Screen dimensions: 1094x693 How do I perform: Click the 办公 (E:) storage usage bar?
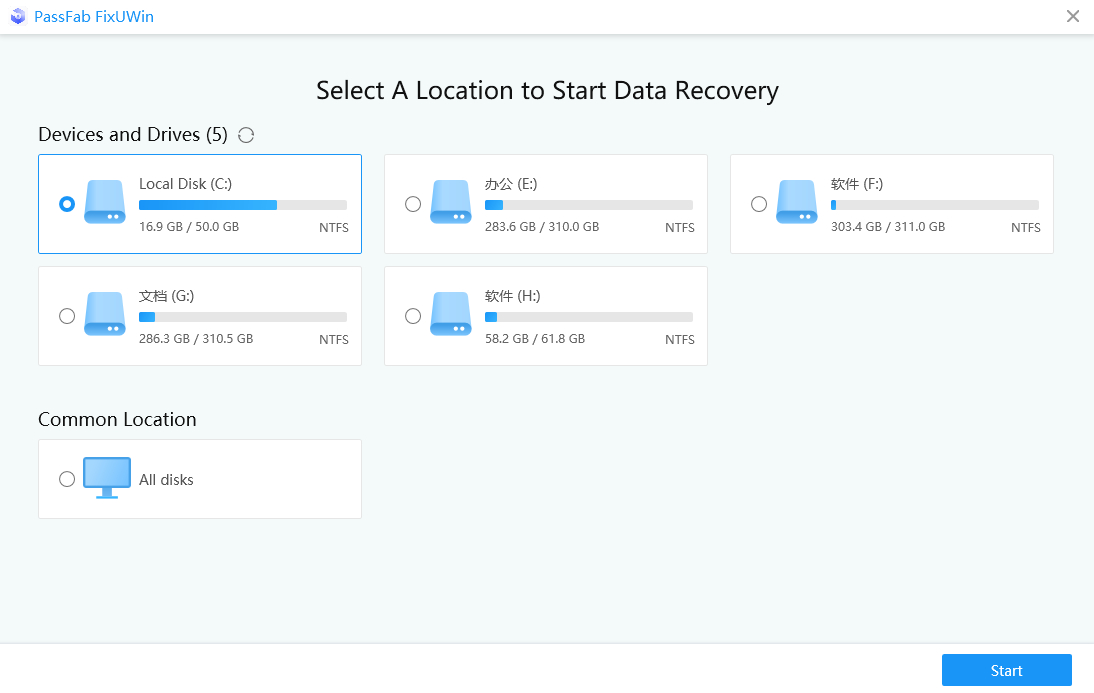pos(588,205)
